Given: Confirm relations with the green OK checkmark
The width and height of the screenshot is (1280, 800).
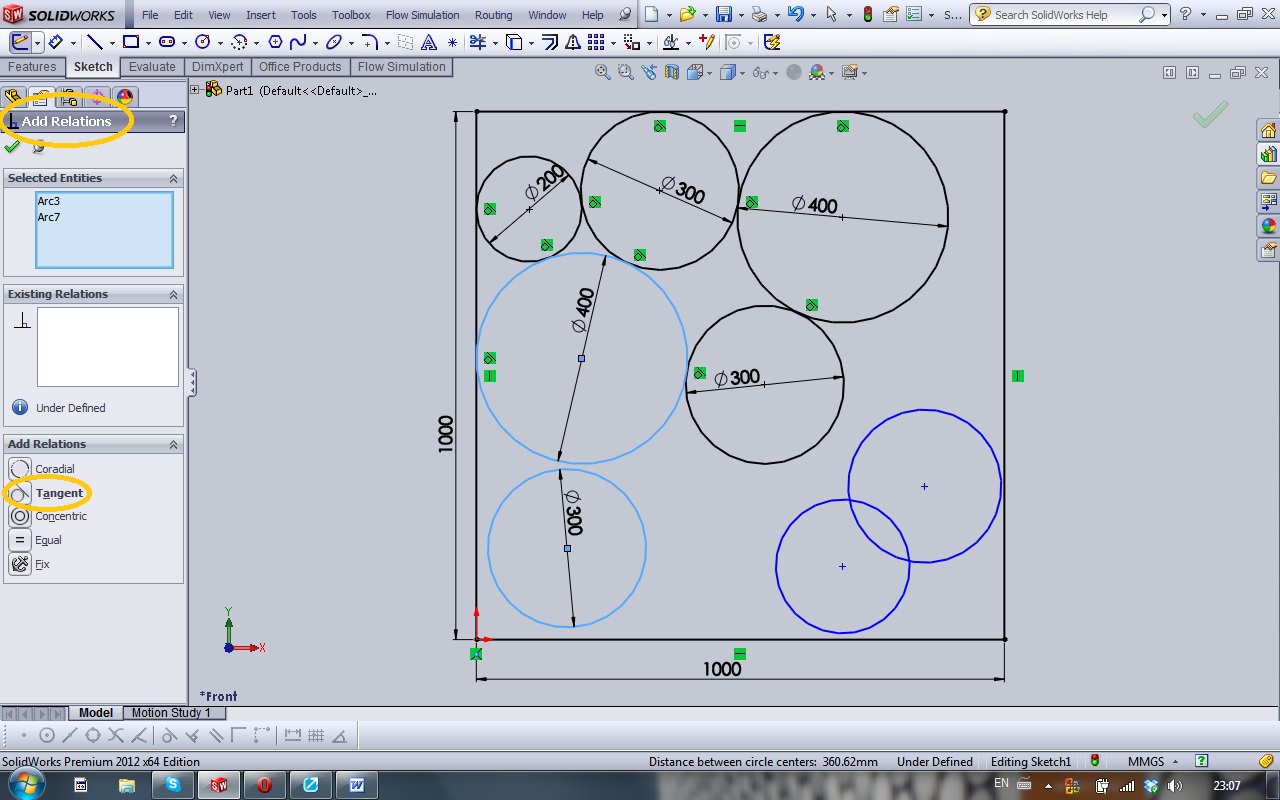Looking at the screenshot, I should point(12,147).
